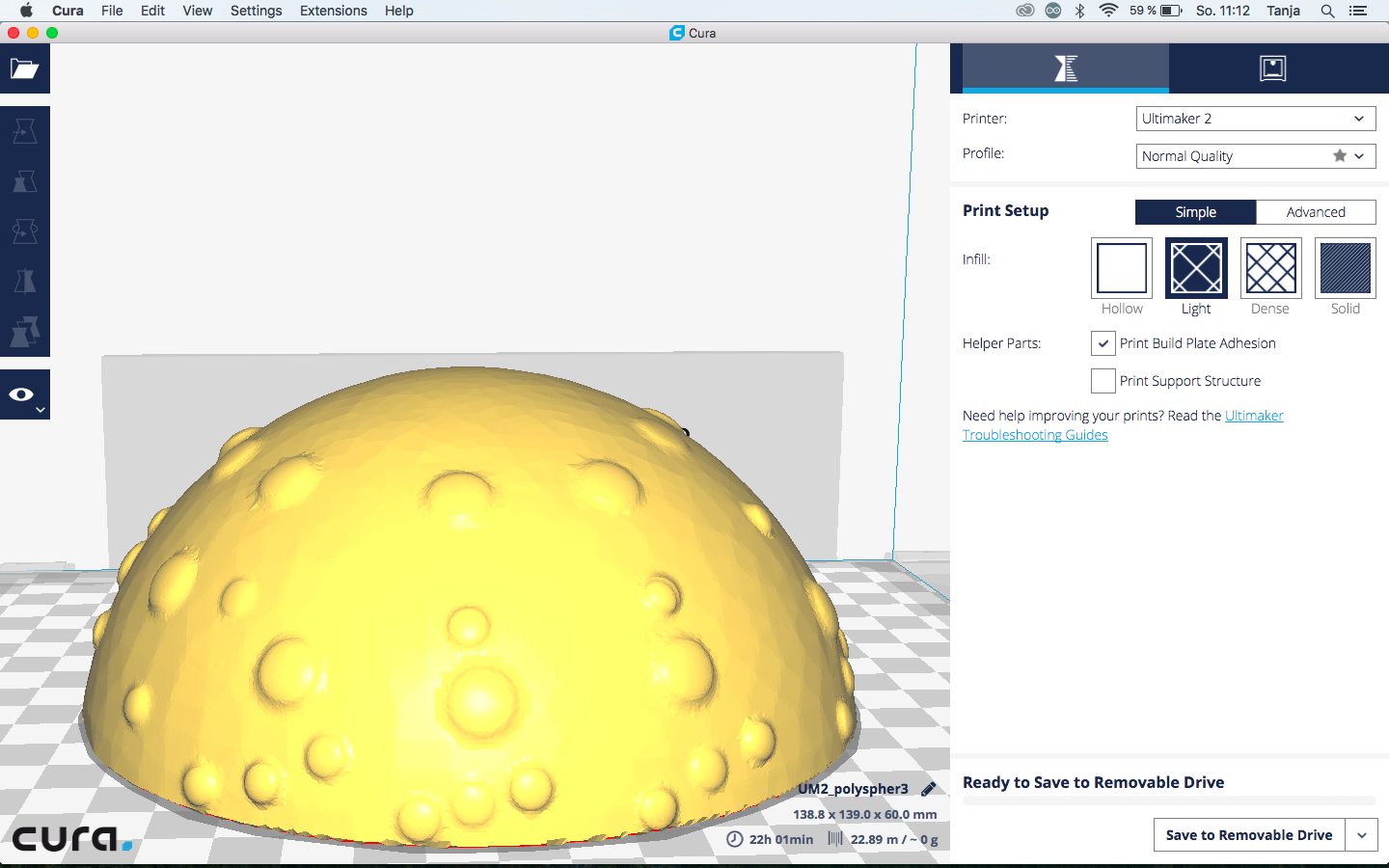The image size is (1389, 868).
Task: Open the Settings menu
Action: tap(256, 11)
